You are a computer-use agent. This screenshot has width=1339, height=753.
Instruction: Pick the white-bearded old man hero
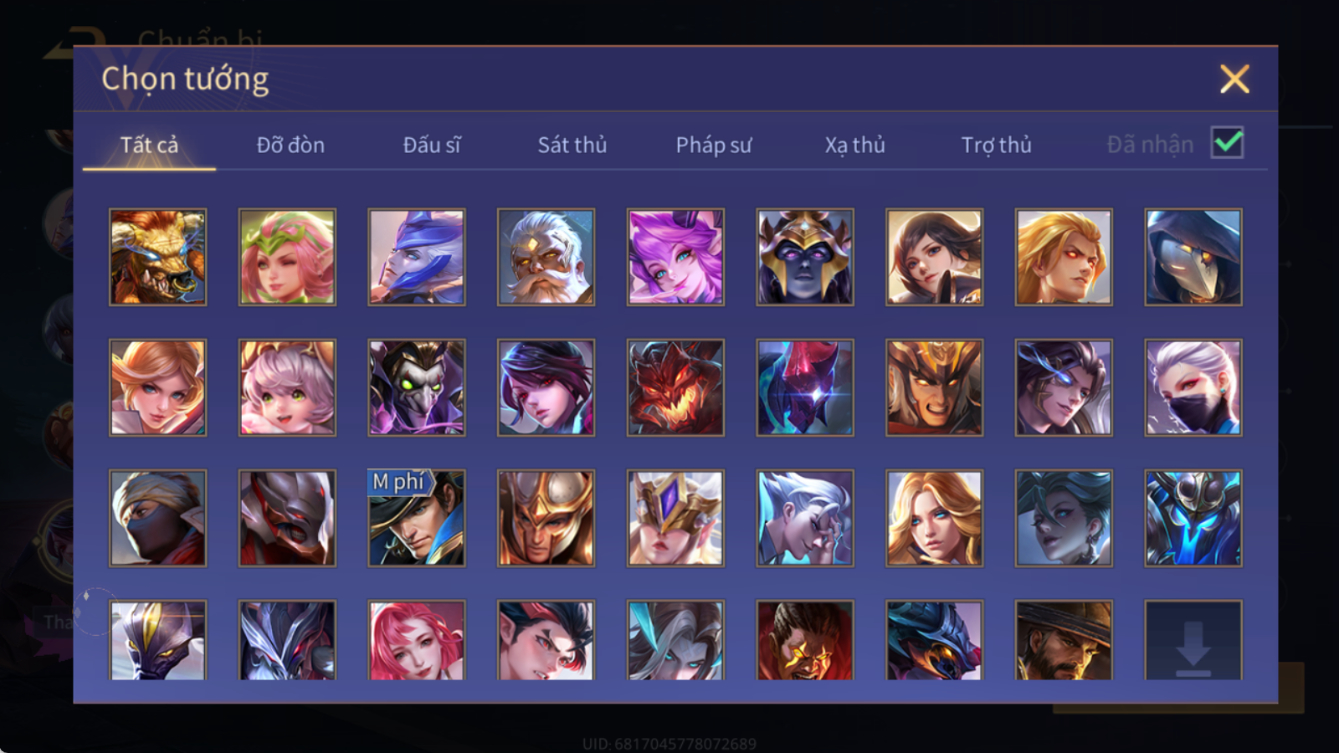tap(546, 257)
